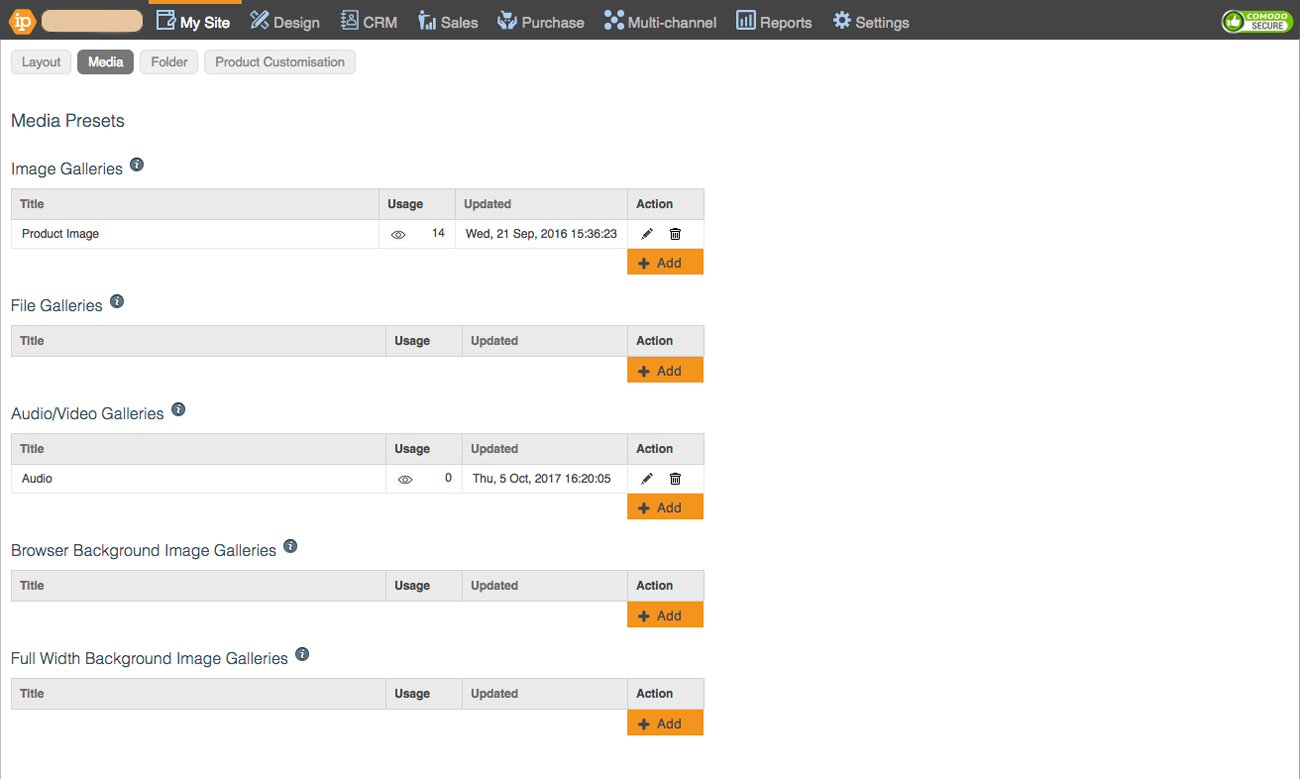Image resolution: width=1300 pixels, height=779 pixels.
Task: Open the Purchase menu
Action: click(x=541, y=21)
